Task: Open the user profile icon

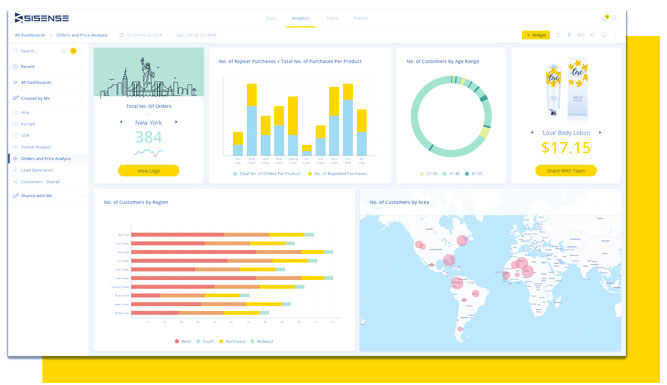Action: point(614,18)
